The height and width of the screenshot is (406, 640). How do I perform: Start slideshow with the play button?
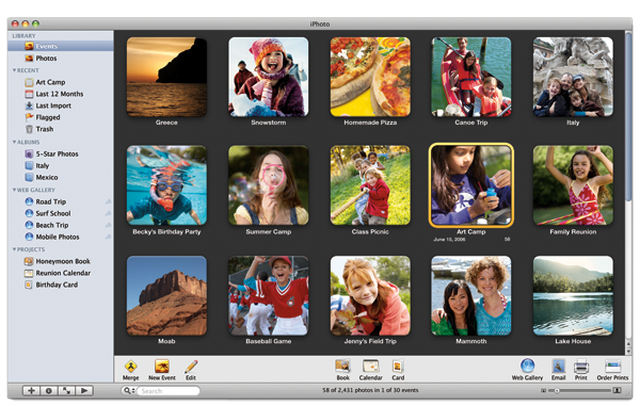84,391
